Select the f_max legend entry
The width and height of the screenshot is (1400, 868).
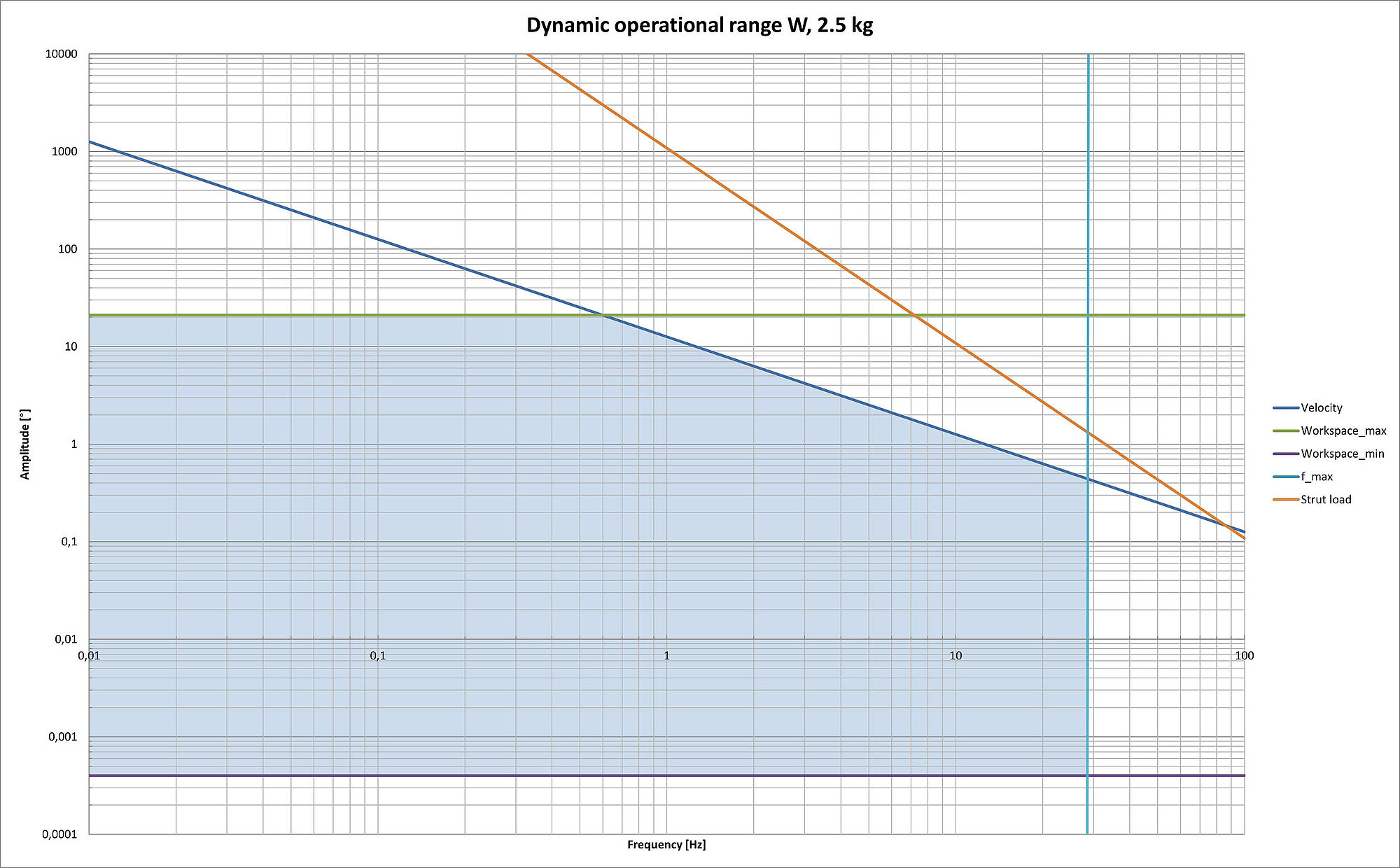(1316, 477)
